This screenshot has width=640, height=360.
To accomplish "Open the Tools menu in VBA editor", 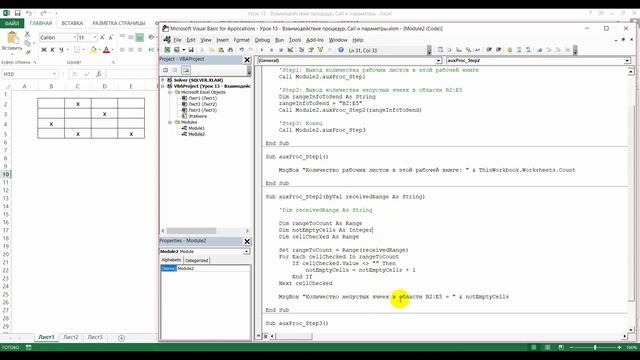I will pos(295,40).
